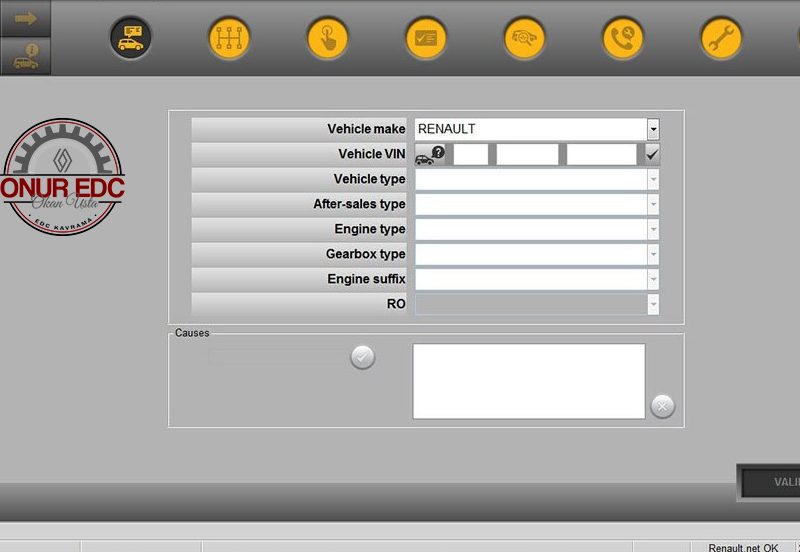Click the round validate cause checkmark
This screenshot has height=552, width=800.
pyautogui.click(x=363, y=357)
